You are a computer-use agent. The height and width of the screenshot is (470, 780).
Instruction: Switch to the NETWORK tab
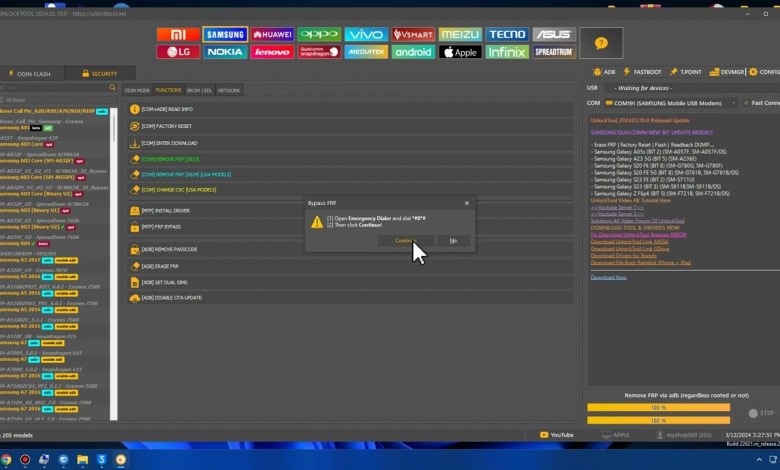click(x=229, y=90)
